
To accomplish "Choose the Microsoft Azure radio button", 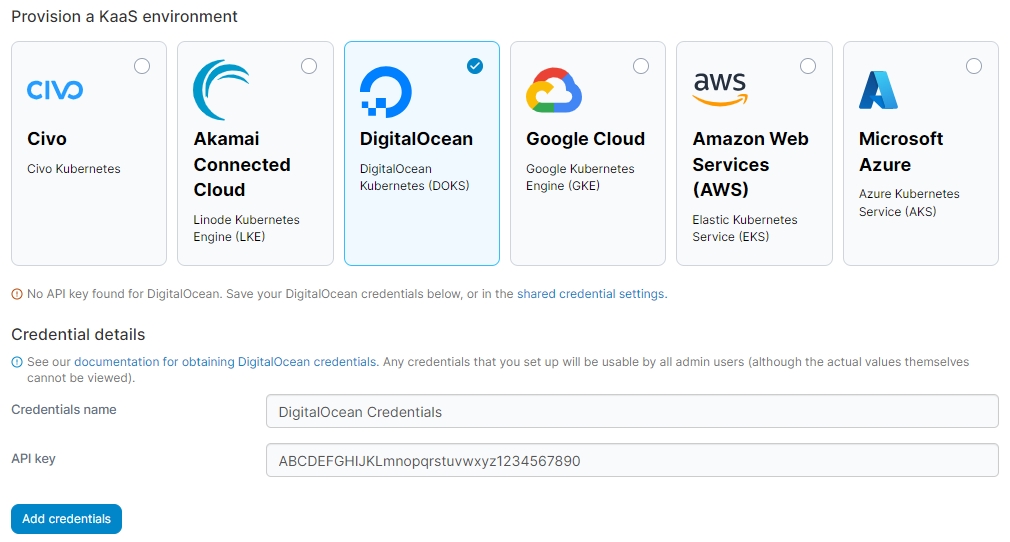I will (x=974, y=66).
